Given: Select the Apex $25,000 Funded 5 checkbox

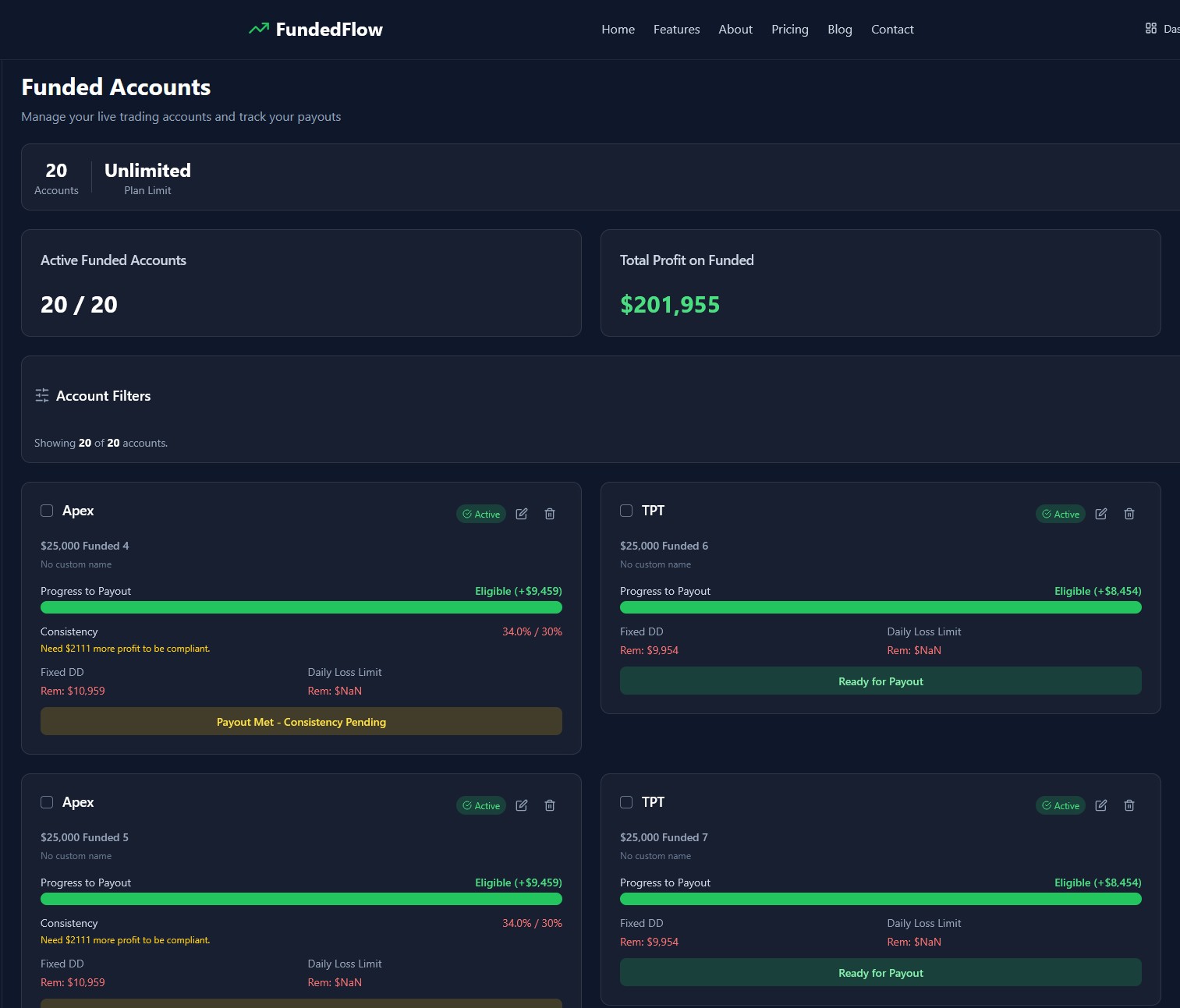Looking at the screenshot, I should [x=47, y=802].
